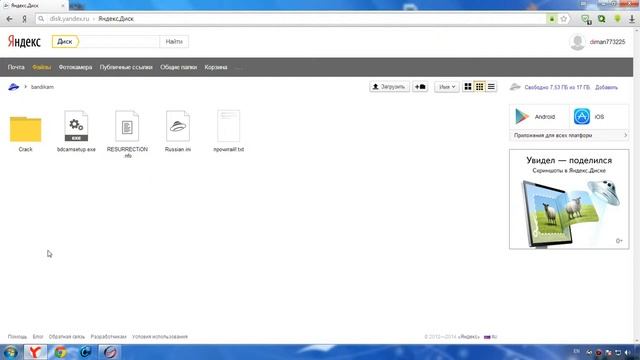Open Yandex Browser in taskbar
Screen dimensions: 640x360
pyautogui.click(x=35, y=352)
